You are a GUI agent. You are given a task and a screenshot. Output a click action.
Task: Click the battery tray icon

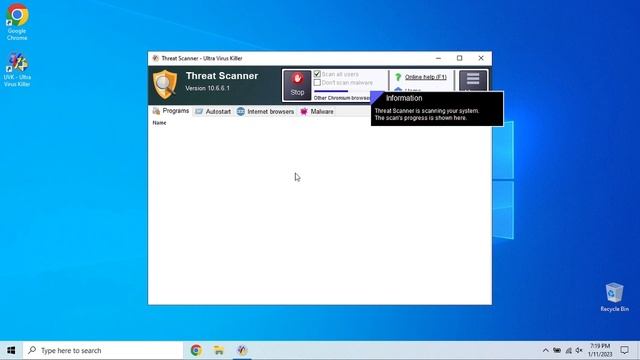557,350
